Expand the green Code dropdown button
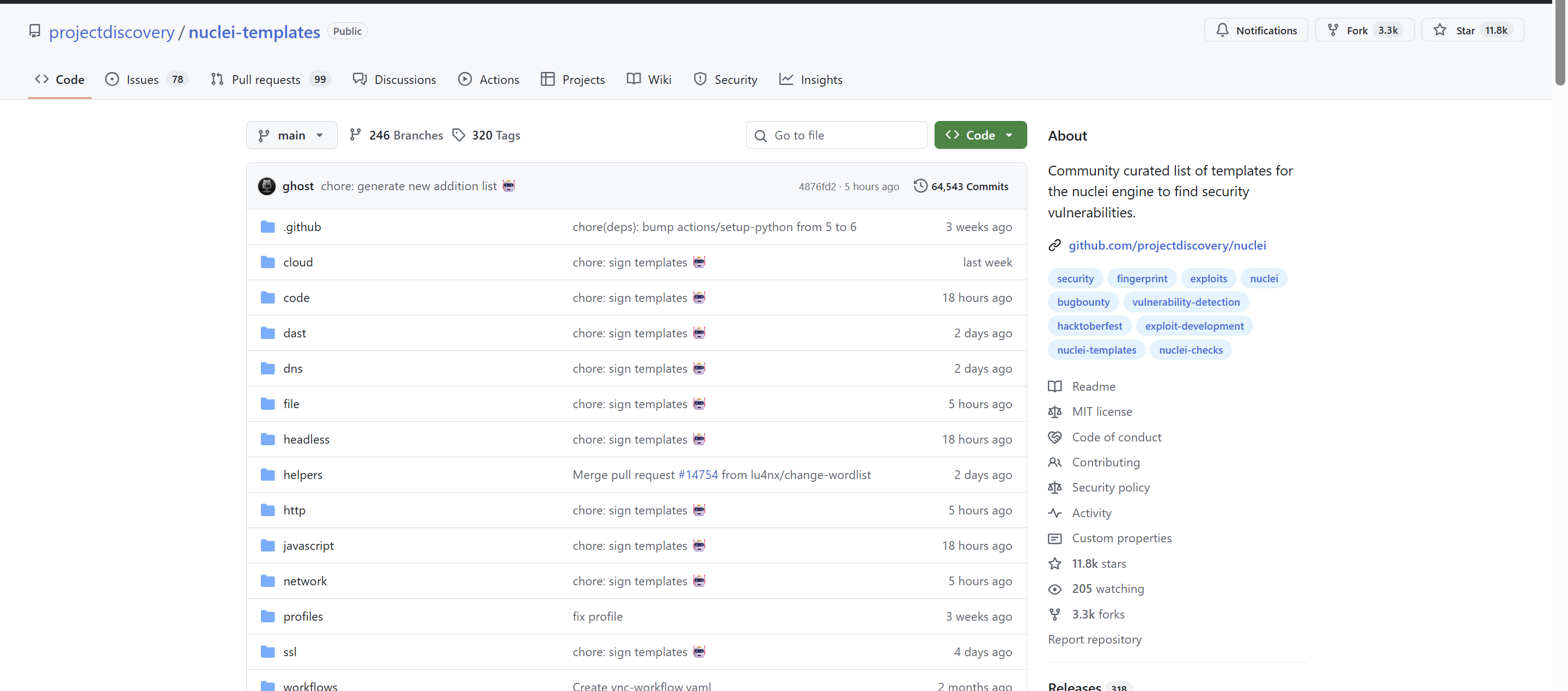Viewport: 1568px width, 691px height. (x=980, y=135)
